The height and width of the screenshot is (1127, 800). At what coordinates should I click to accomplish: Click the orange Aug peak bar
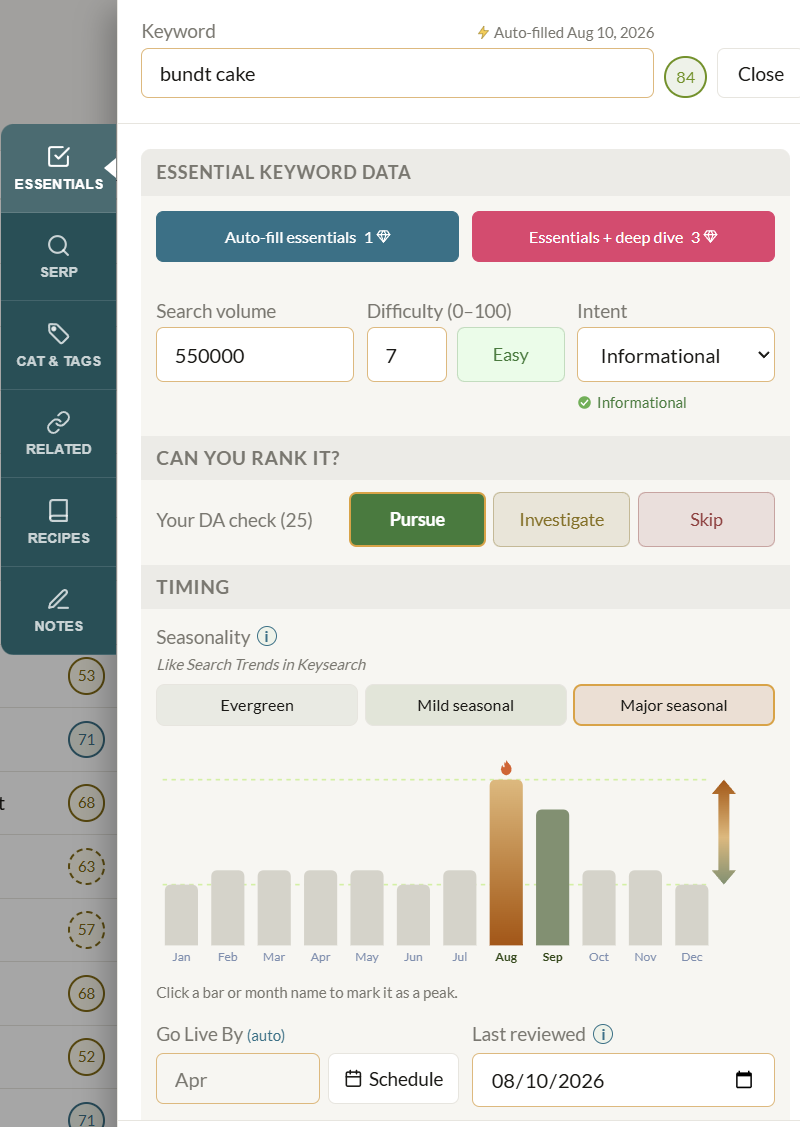click(506, 862)
